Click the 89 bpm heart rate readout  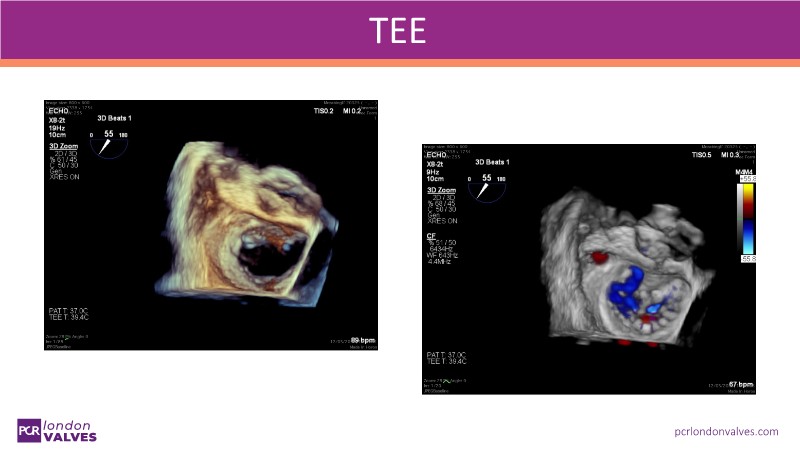click(362, 341)
